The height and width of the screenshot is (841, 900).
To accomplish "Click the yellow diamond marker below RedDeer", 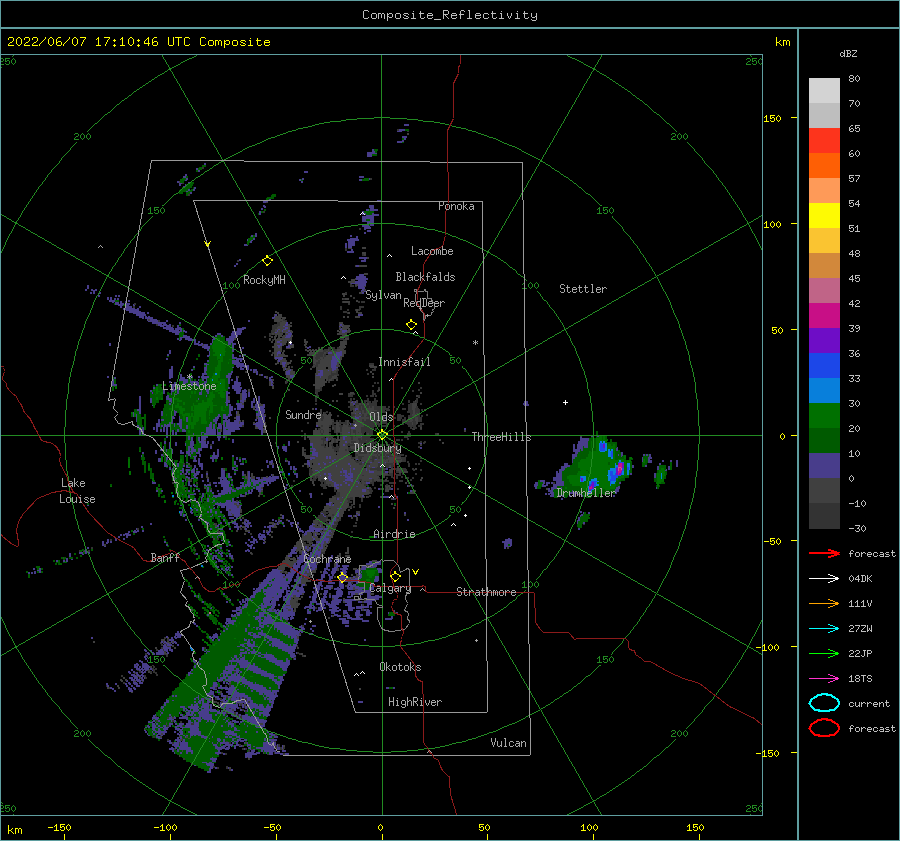I will pos(412,325).
